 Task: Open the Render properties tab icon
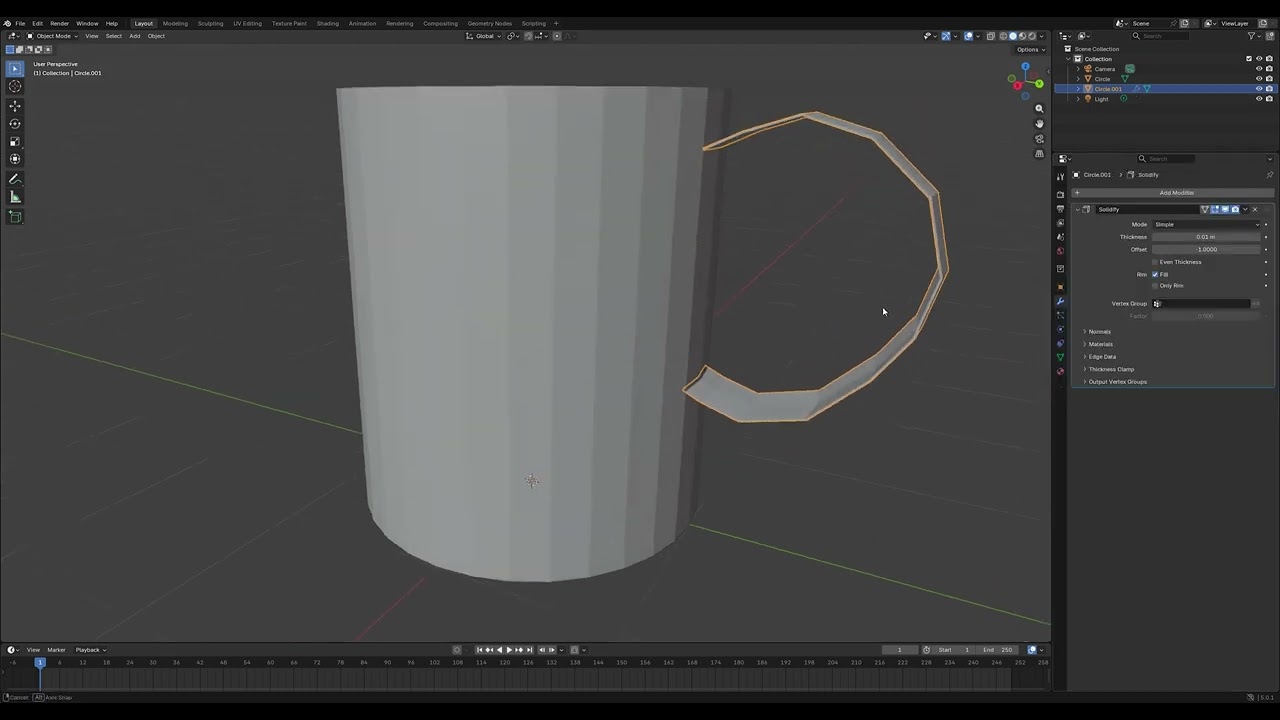[1061, 195]
